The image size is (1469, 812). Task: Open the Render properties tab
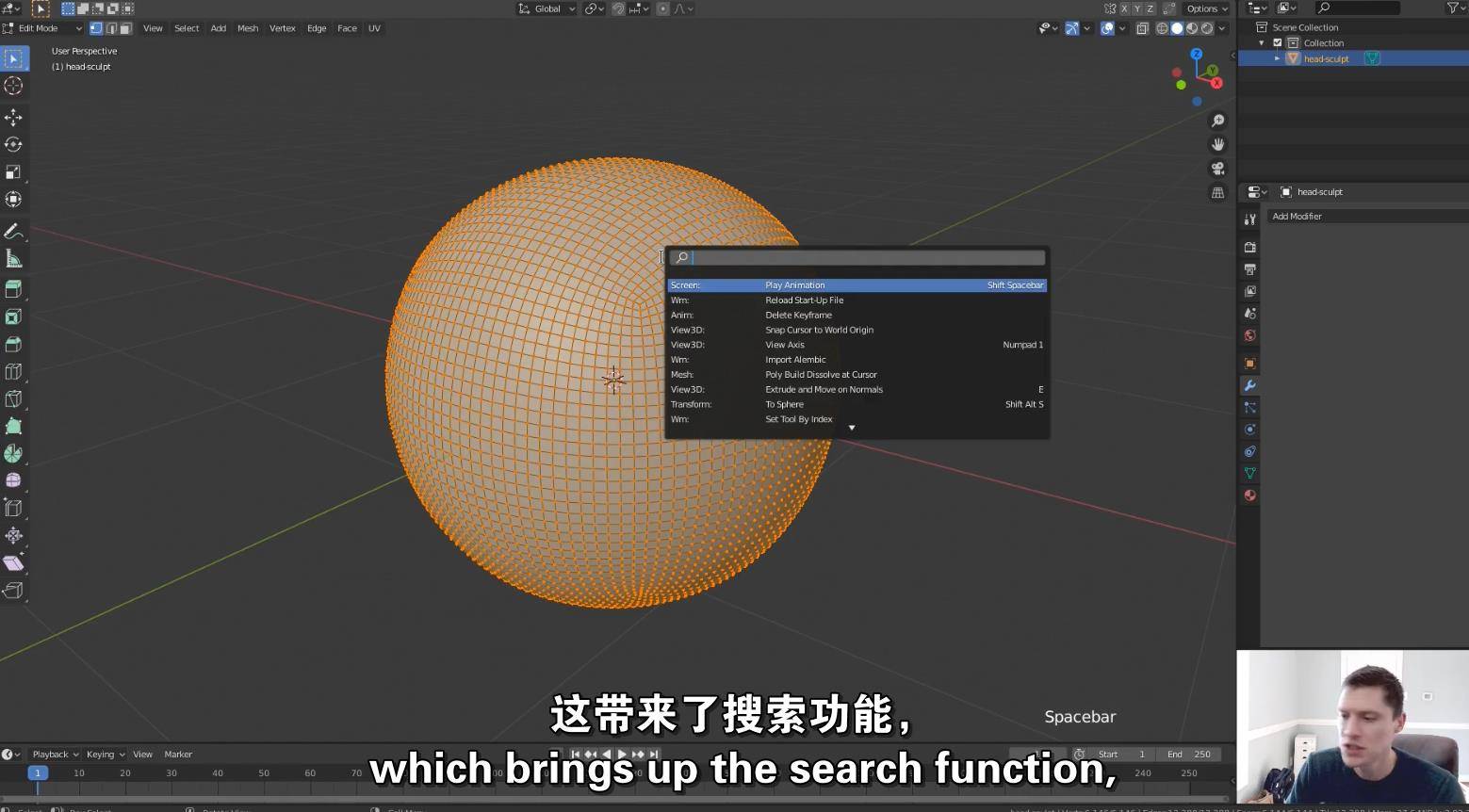[x=1249, y=247]
